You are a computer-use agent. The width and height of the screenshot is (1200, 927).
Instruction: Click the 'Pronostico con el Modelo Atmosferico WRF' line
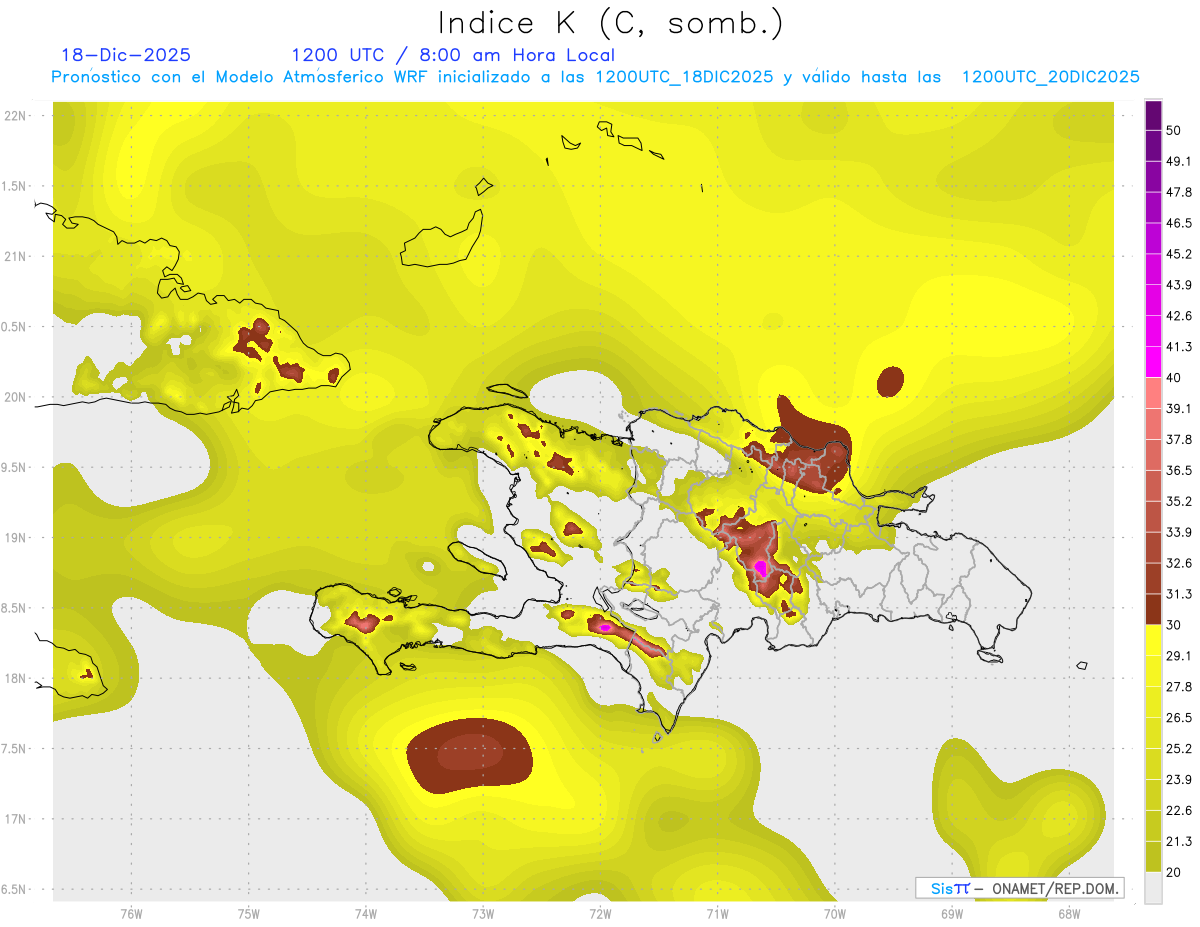click(x=595, y=77)
